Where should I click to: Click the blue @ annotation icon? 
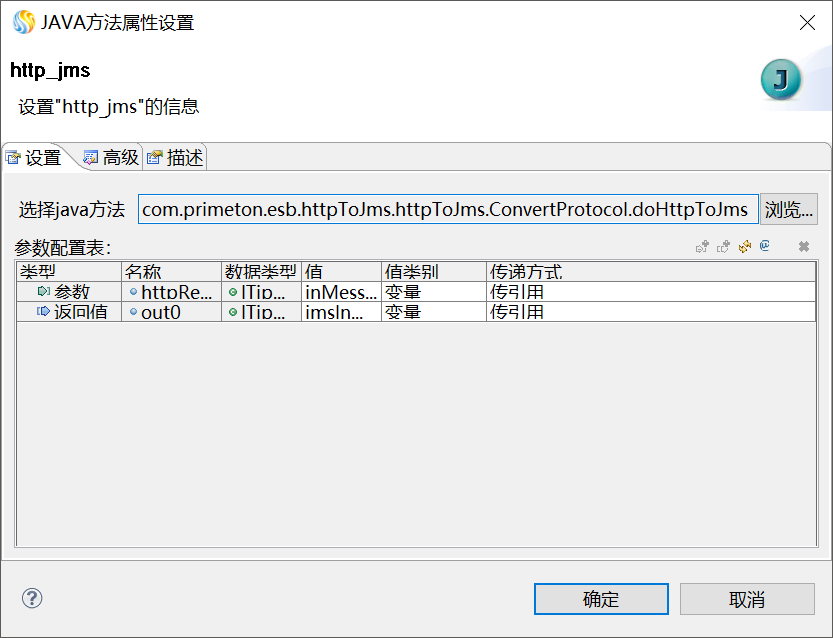tap(764, 245)
